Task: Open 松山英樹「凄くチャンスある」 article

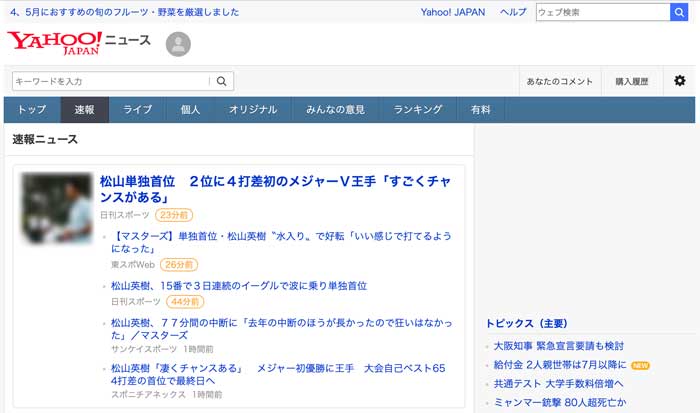Action: click(x=278, y=374)
